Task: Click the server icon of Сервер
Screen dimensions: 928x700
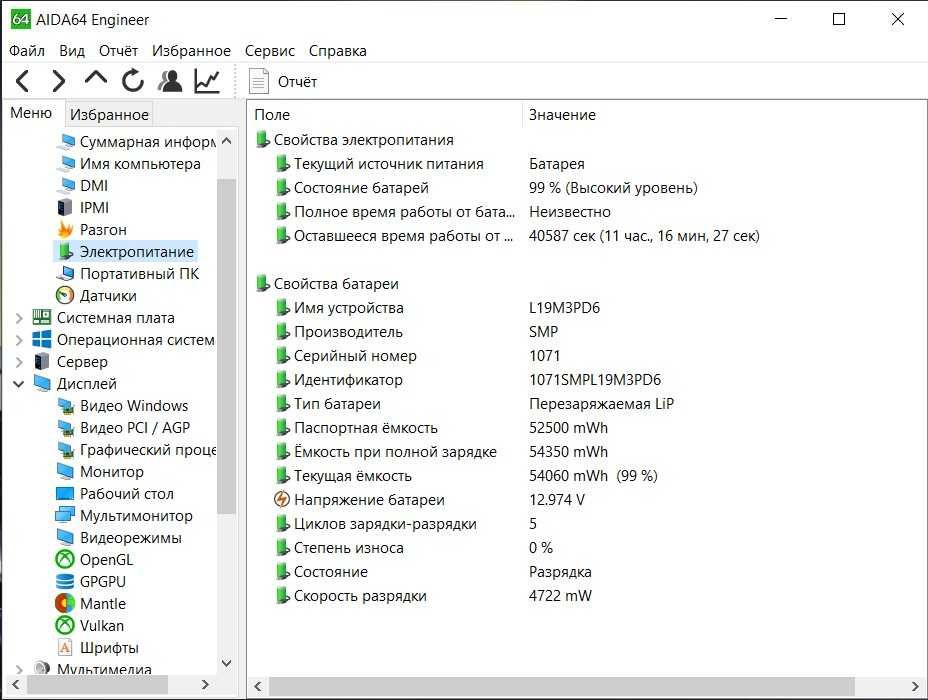Action: coord(41,362)
